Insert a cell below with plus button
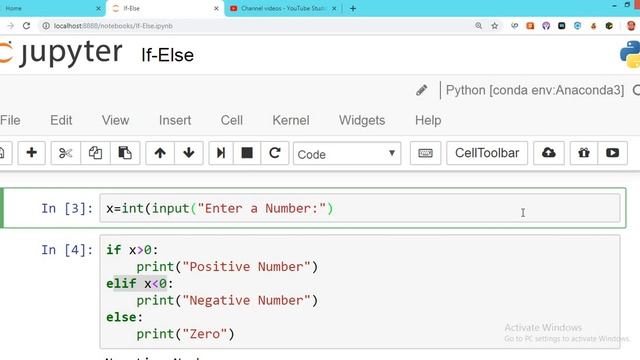 [x=31, y=153]
